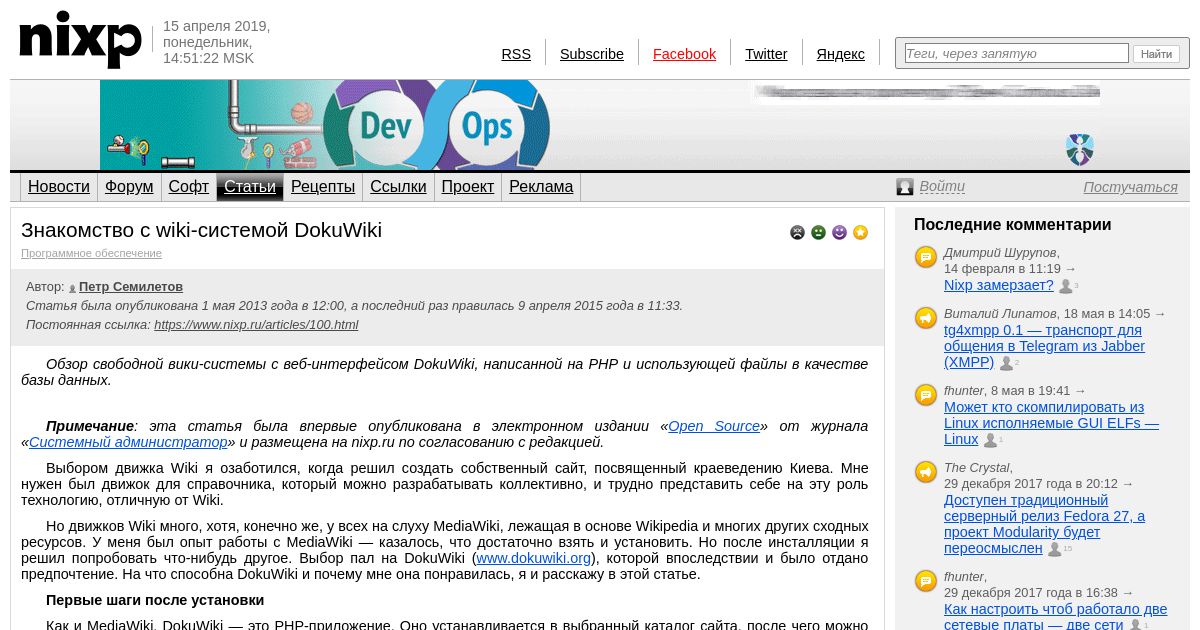Click the author name The Crystal
Image resolution: width=1200 pixels, height=630 pixels.
977,468
